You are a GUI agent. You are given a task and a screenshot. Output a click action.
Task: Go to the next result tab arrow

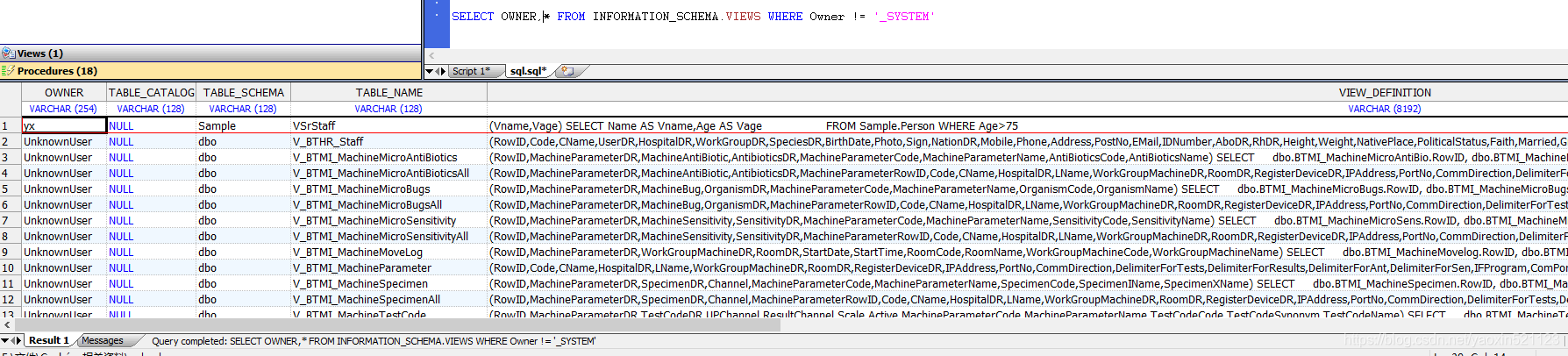19,340
